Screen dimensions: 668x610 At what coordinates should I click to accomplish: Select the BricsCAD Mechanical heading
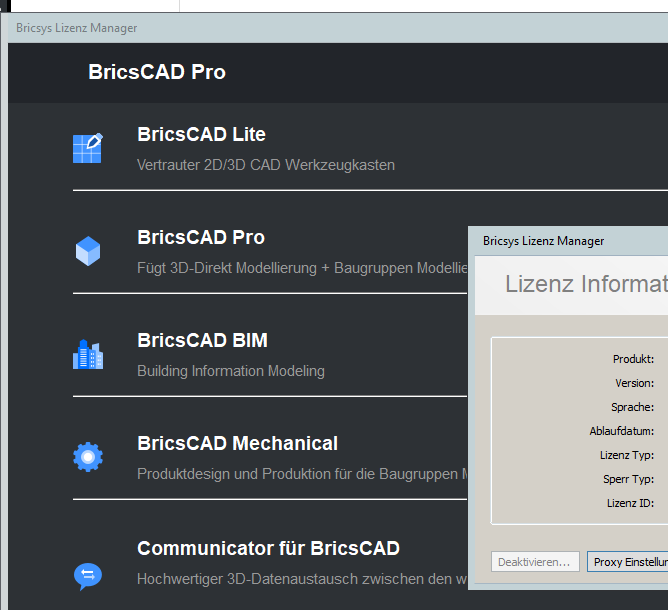(237, 443)
